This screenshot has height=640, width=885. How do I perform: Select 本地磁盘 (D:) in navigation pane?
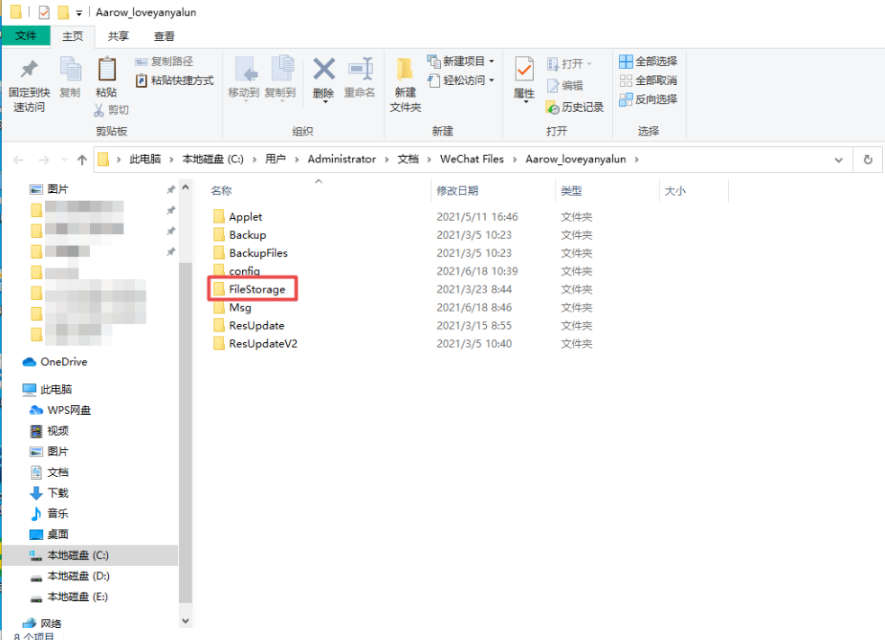(78, 576)
